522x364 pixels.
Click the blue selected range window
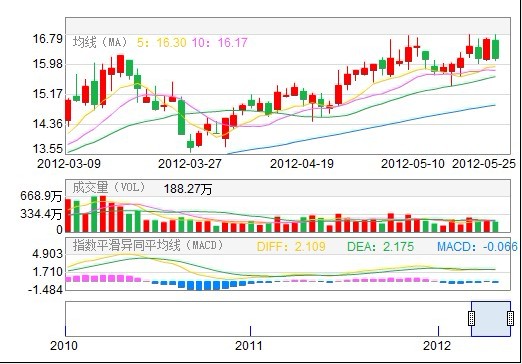coord(491,319)
